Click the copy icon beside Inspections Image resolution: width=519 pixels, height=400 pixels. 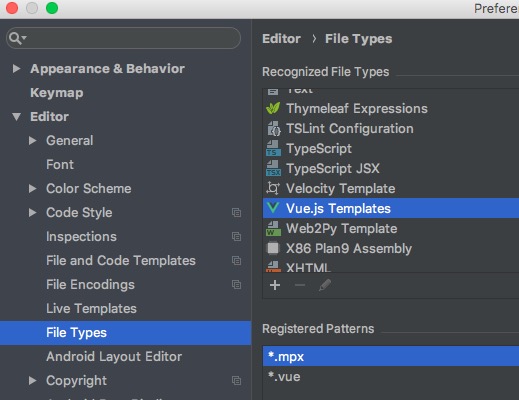pos(236,237)
